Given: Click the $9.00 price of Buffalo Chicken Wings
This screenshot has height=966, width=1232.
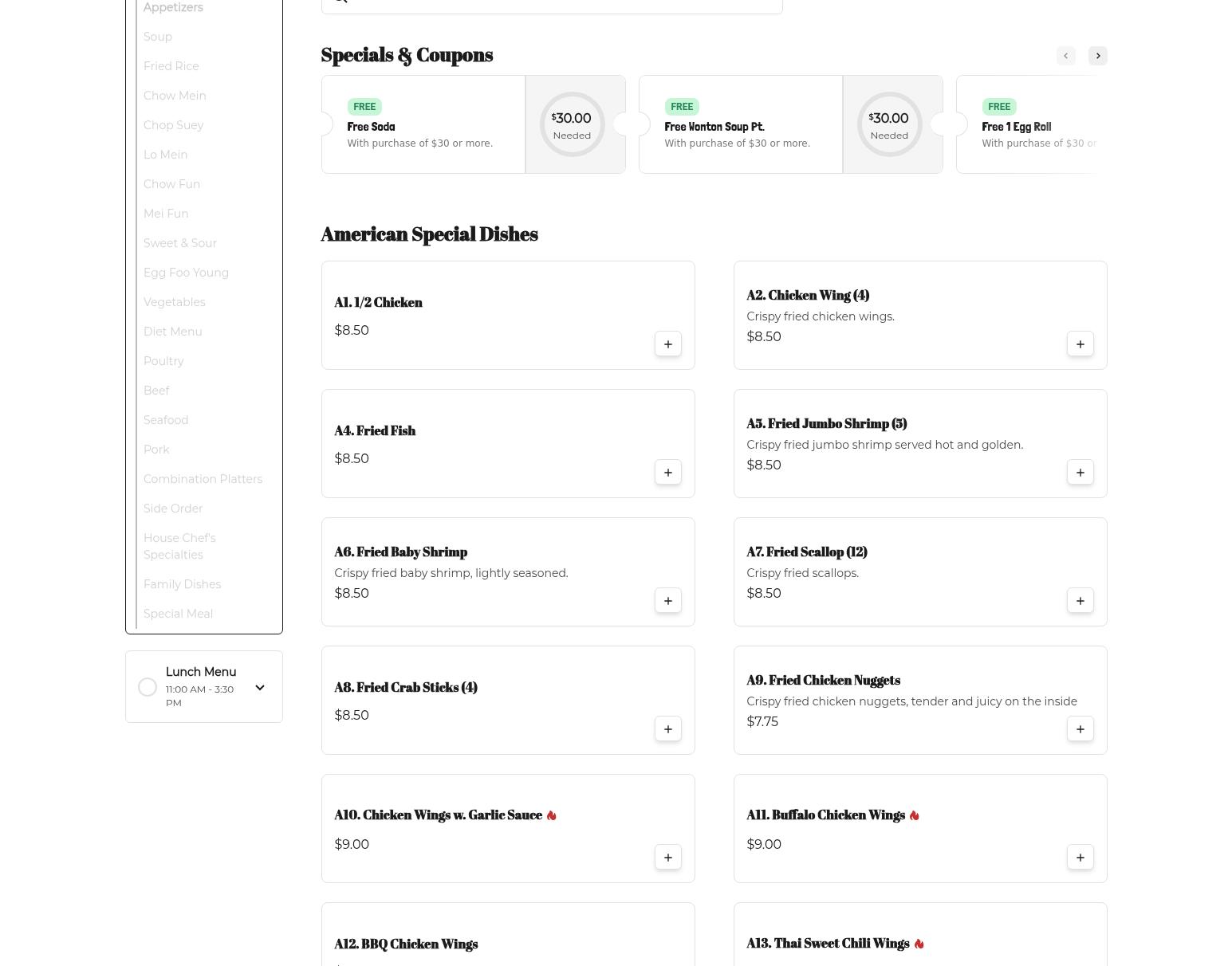Looking at the screenshot, I should [x=764, y=845].
